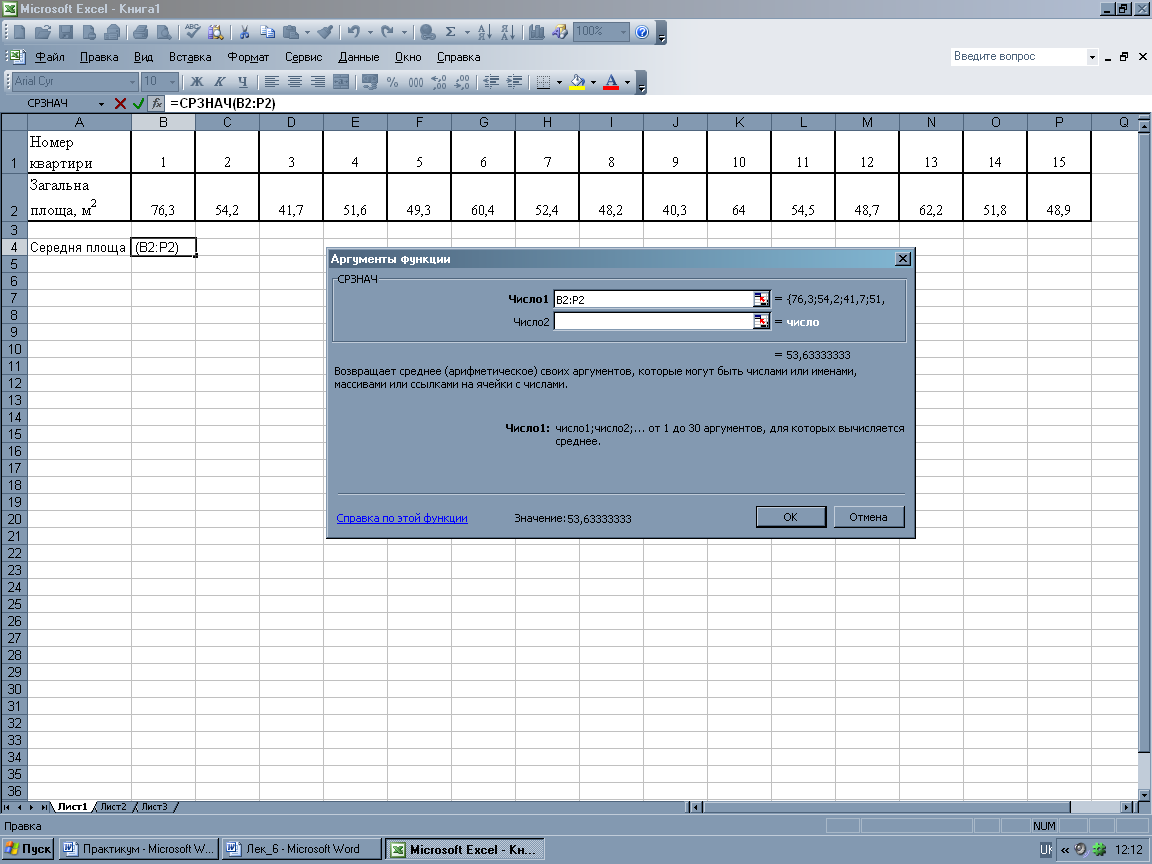Click the Print Preview icon

tap(164, 32)
